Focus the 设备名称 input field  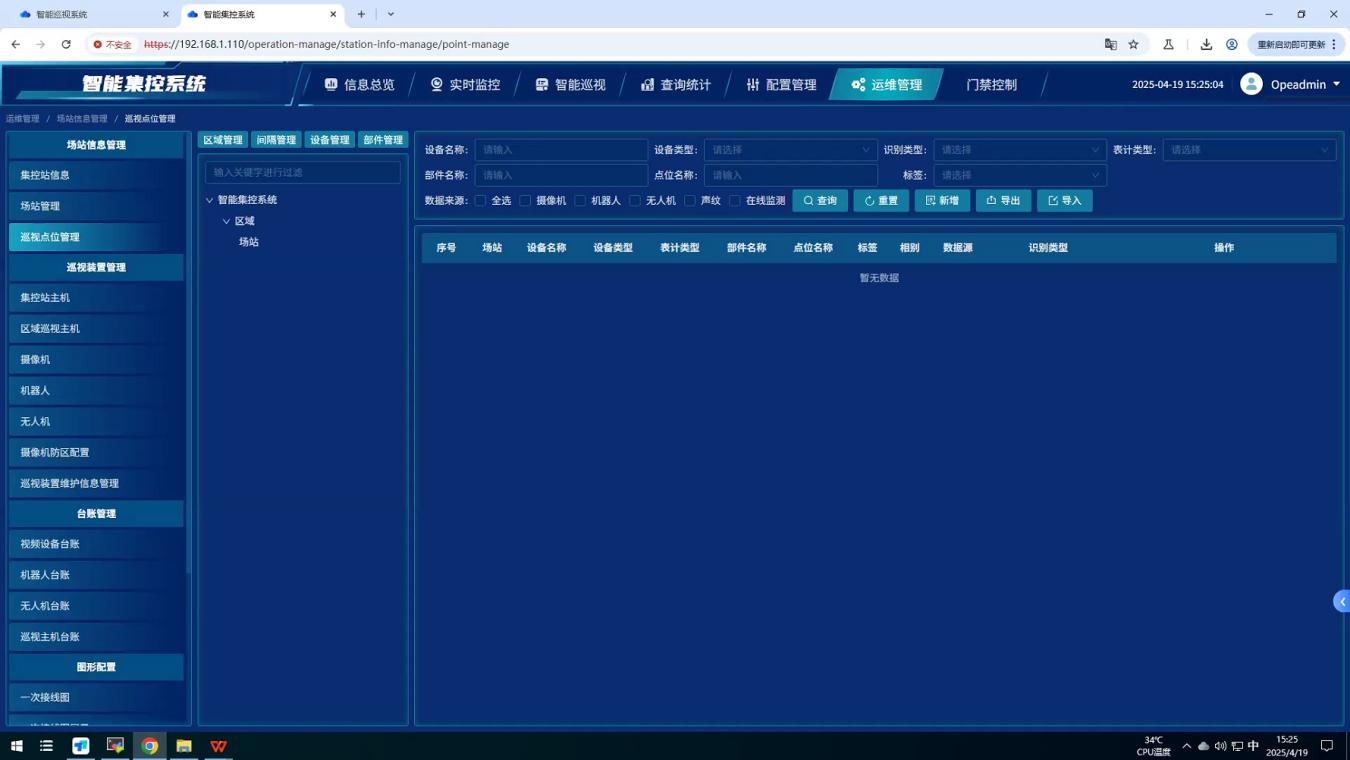561,150
